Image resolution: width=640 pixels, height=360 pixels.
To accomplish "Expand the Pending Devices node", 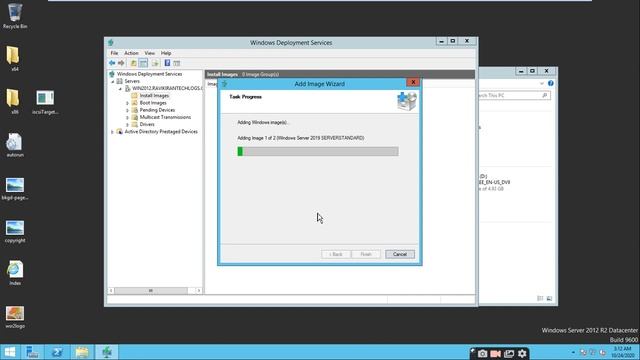I will coord(127,110).
